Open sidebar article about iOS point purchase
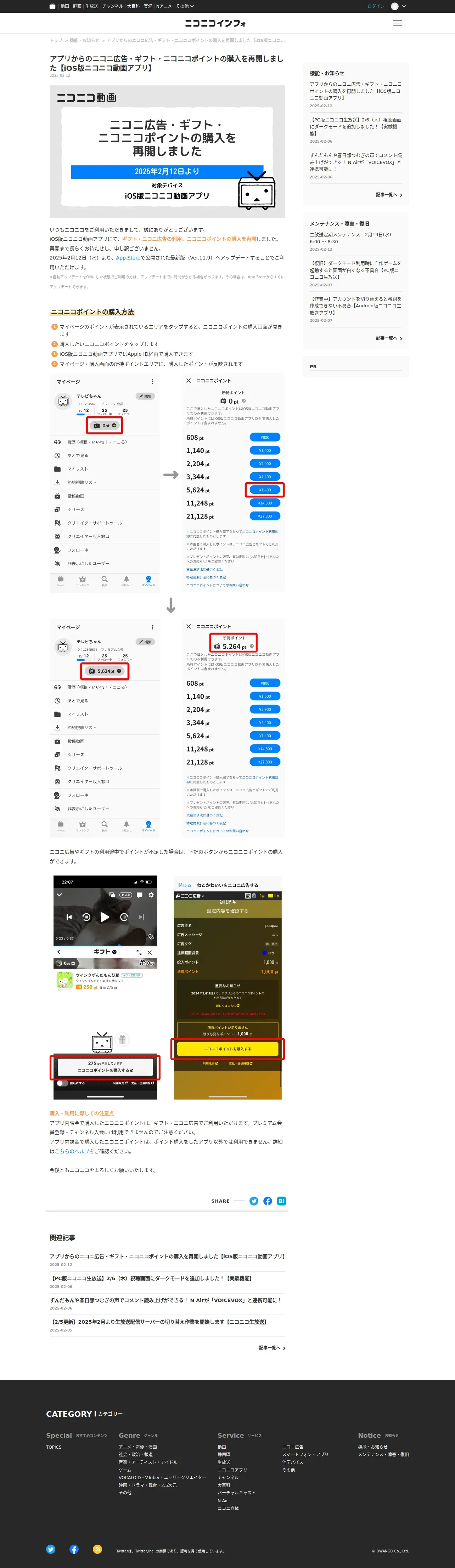Screen dimensions: 455x1568 coord(355,91)
